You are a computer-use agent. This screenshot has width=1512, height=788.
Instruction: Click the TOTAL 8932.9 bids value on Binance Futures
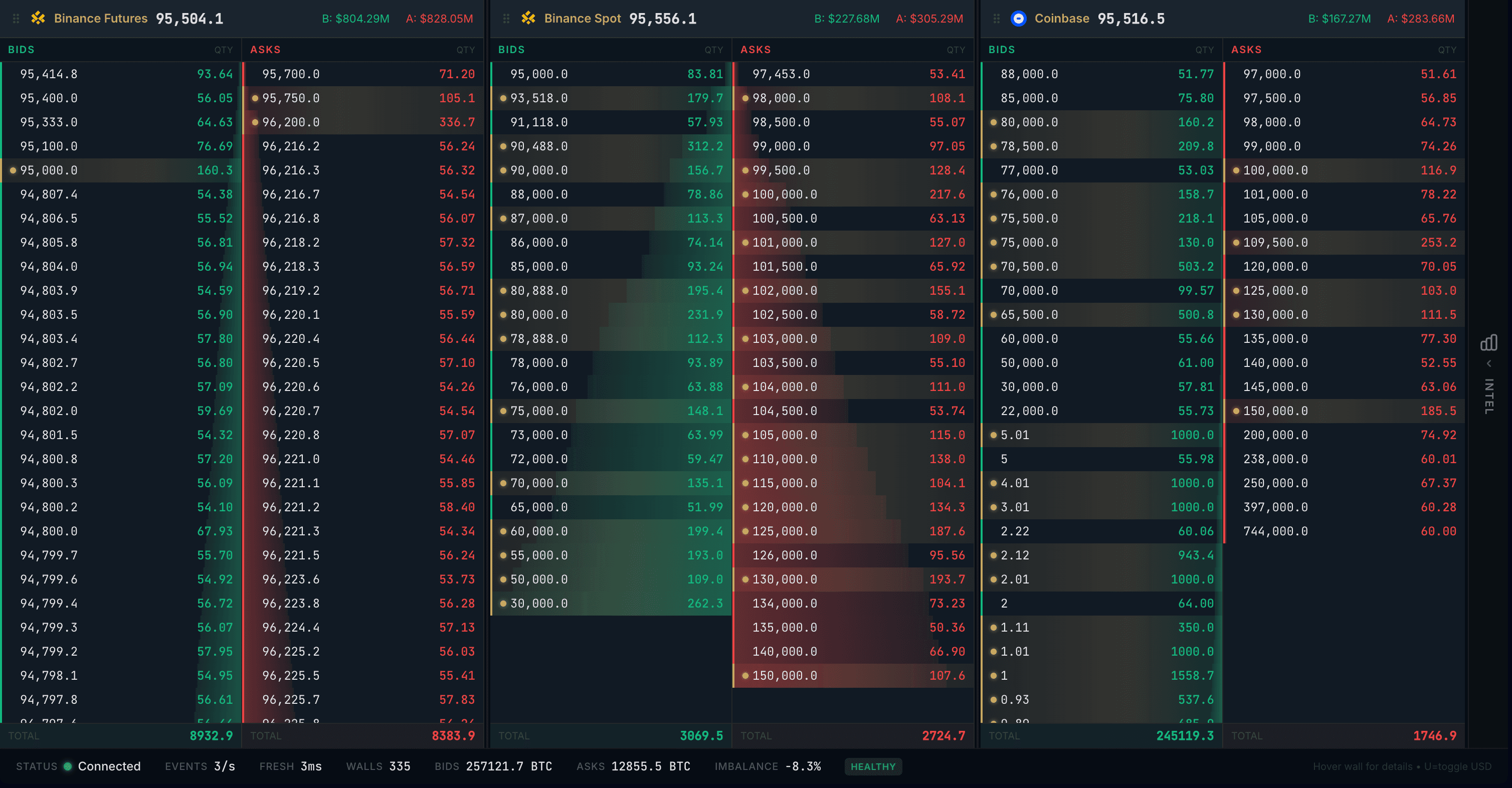(x=213, y=735)
